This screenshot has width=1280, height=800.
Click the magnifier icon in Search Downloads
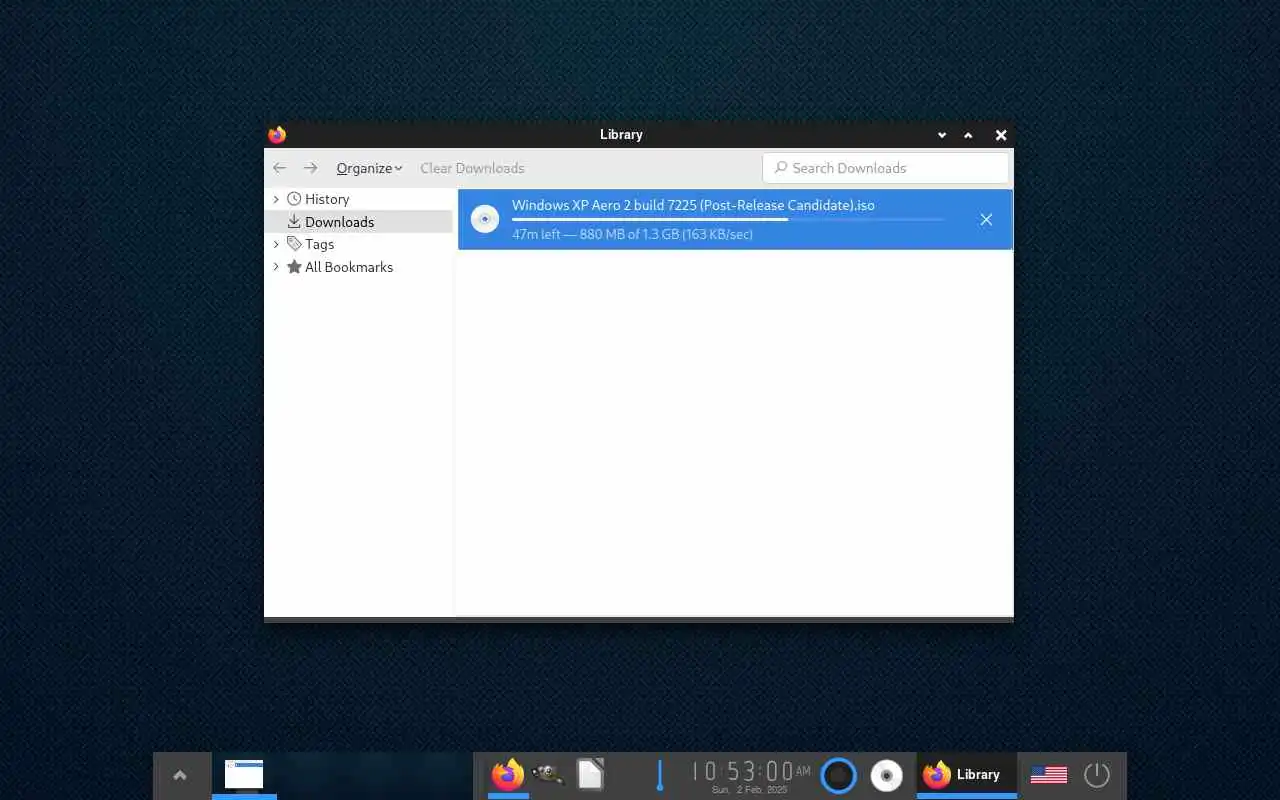780,168
